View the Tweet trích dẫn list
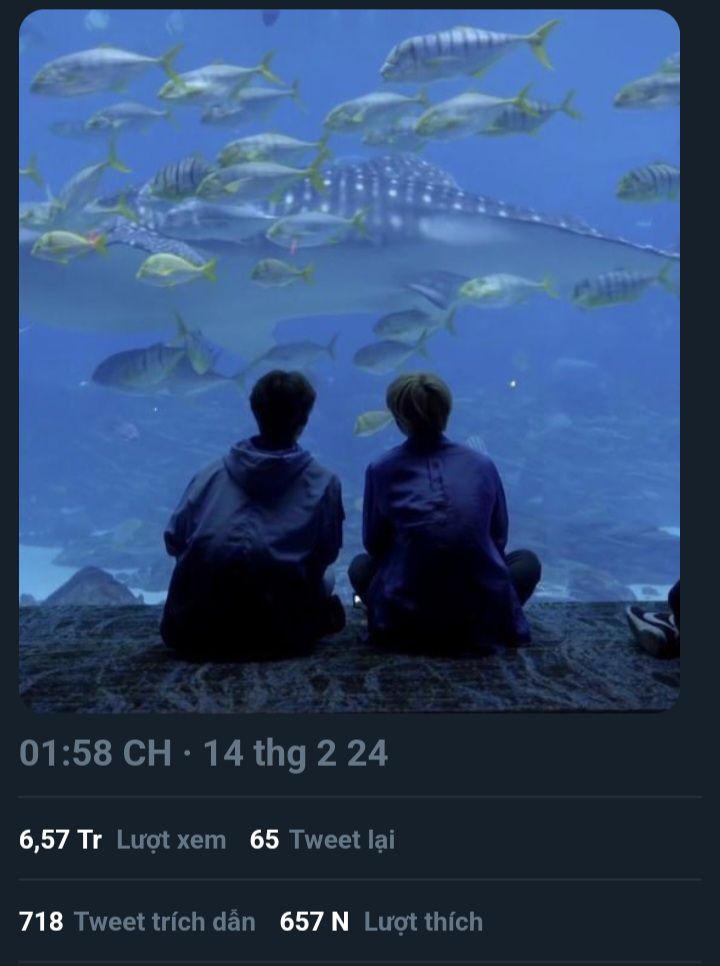 pos(164,922)
